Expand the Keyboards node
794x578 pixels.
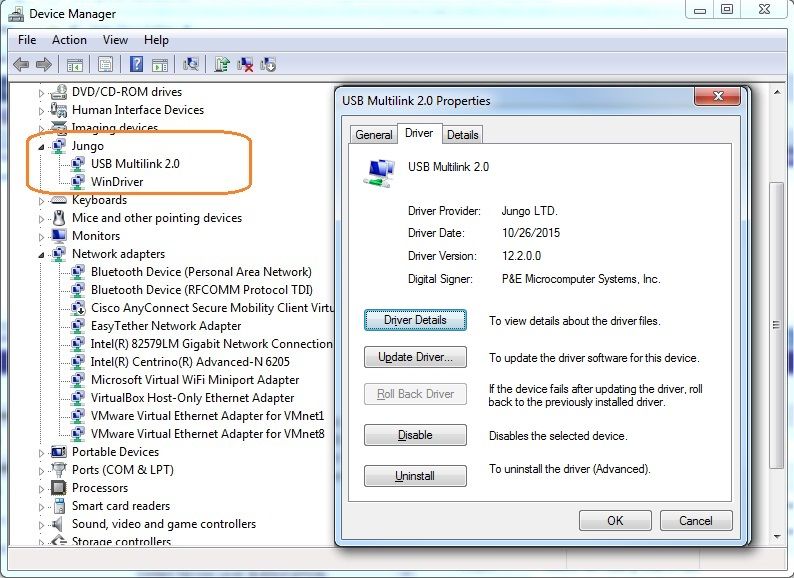pyautogui.click(x=42, y=201)
